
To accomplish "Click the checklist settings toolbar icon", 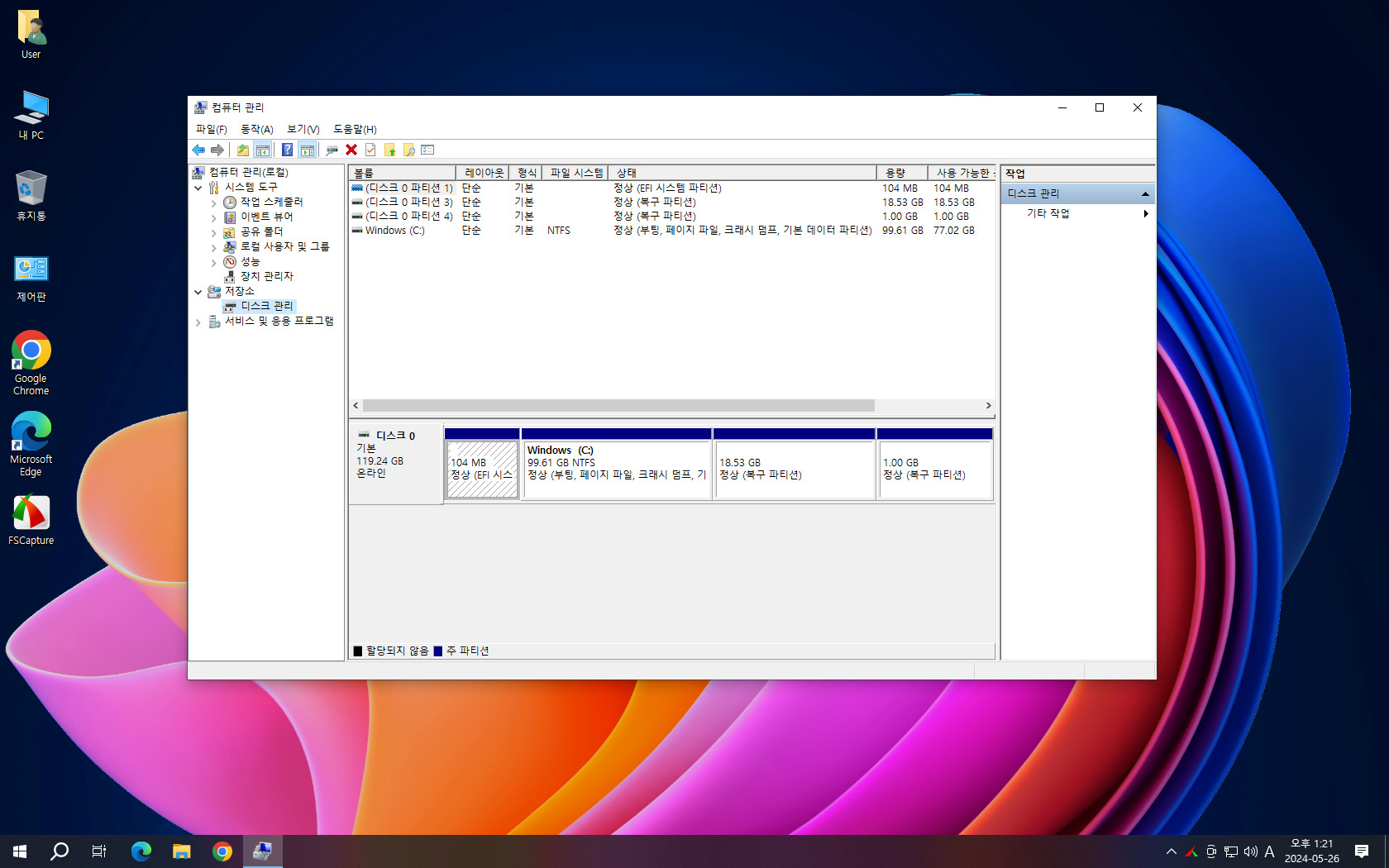I will pyautogui.click(x=427, y=150).
